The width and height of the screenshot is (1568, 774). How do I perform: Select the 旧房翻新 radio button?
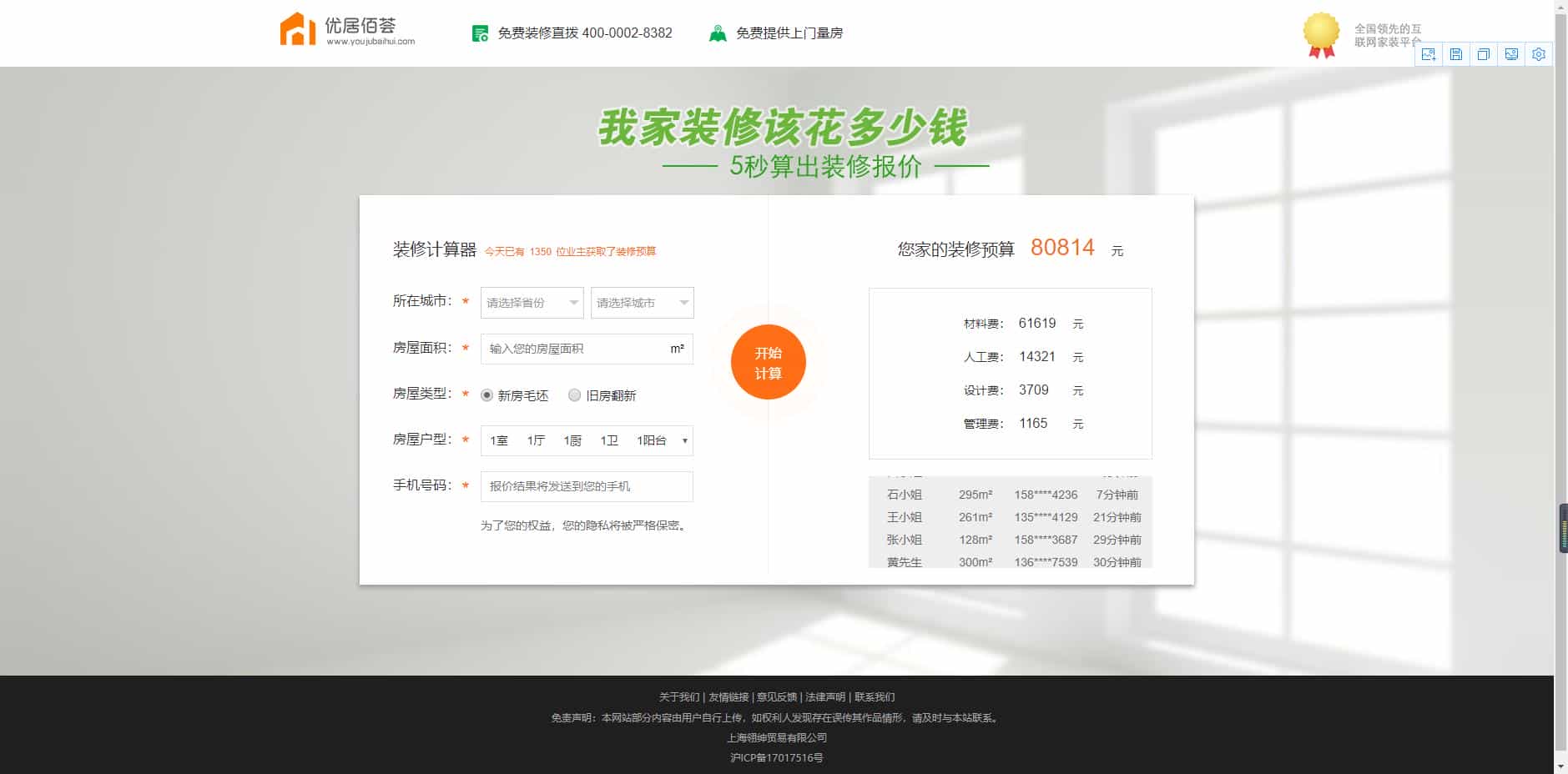tap(574, 395)
